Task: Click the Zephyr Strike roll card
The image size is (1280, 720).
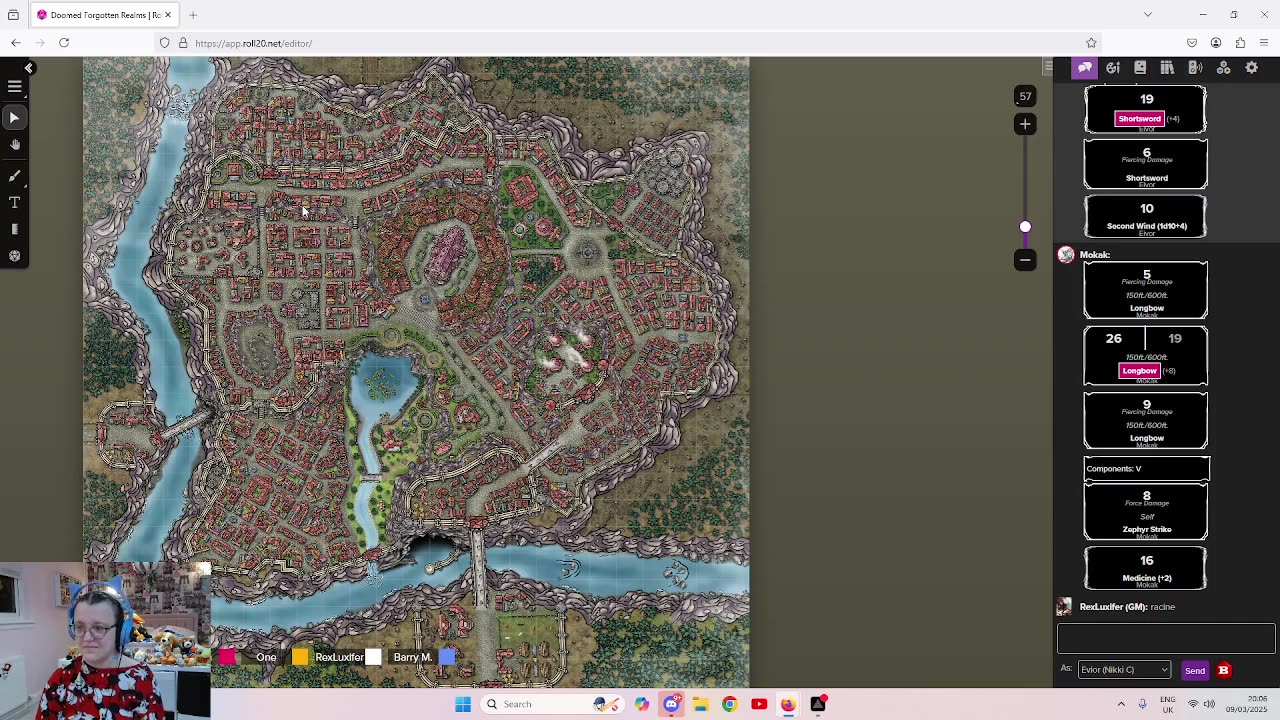Action: tap(1146, 512)
